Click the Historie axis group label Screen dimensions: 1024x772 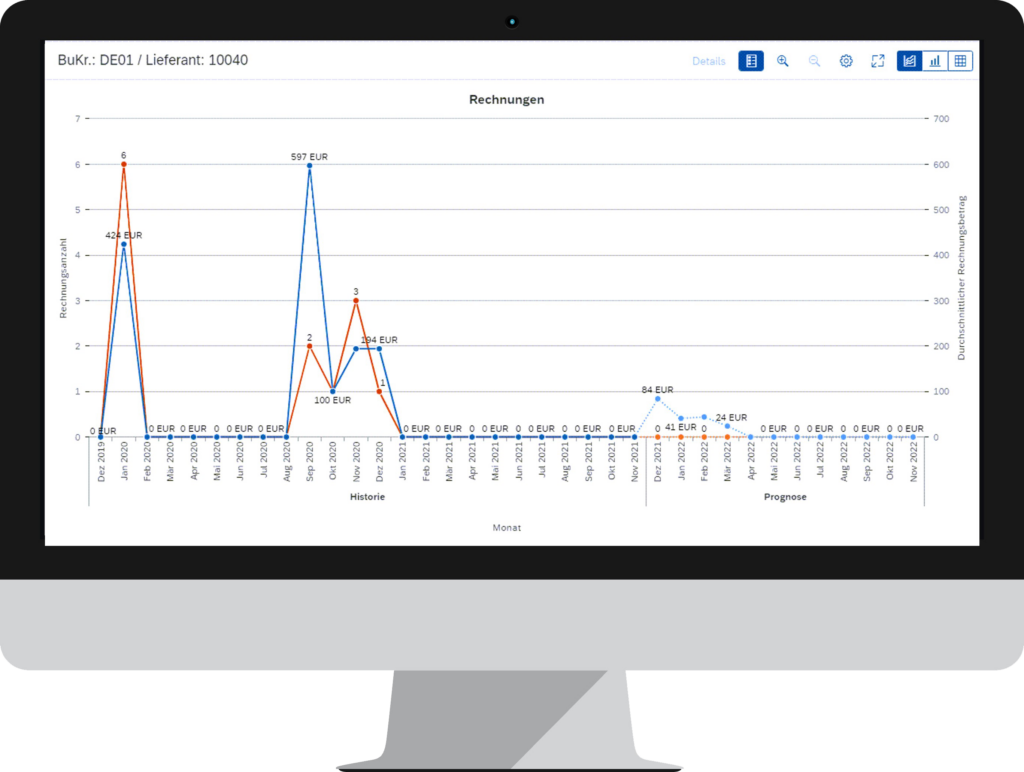coord(367,497)
